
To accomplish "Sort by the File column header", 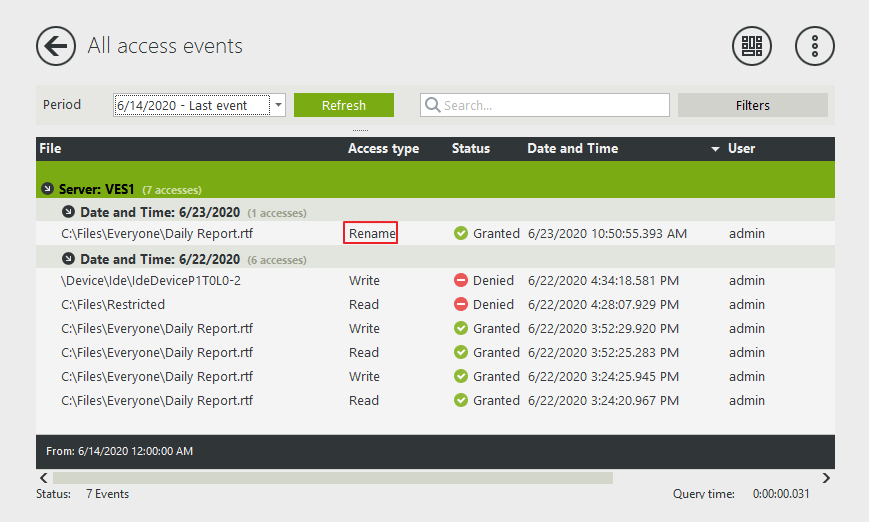I will tap(50, 149).
